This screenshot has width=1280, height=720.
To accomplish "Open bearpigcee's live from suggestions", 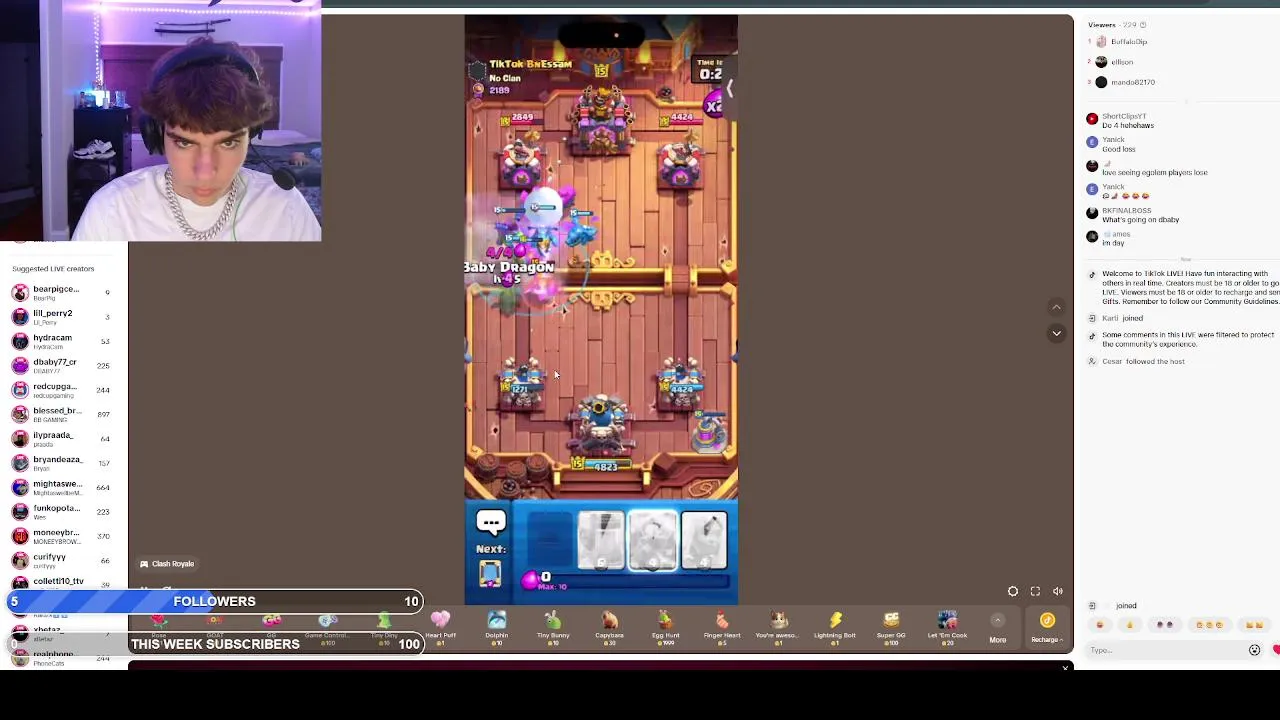I will 60,292.
